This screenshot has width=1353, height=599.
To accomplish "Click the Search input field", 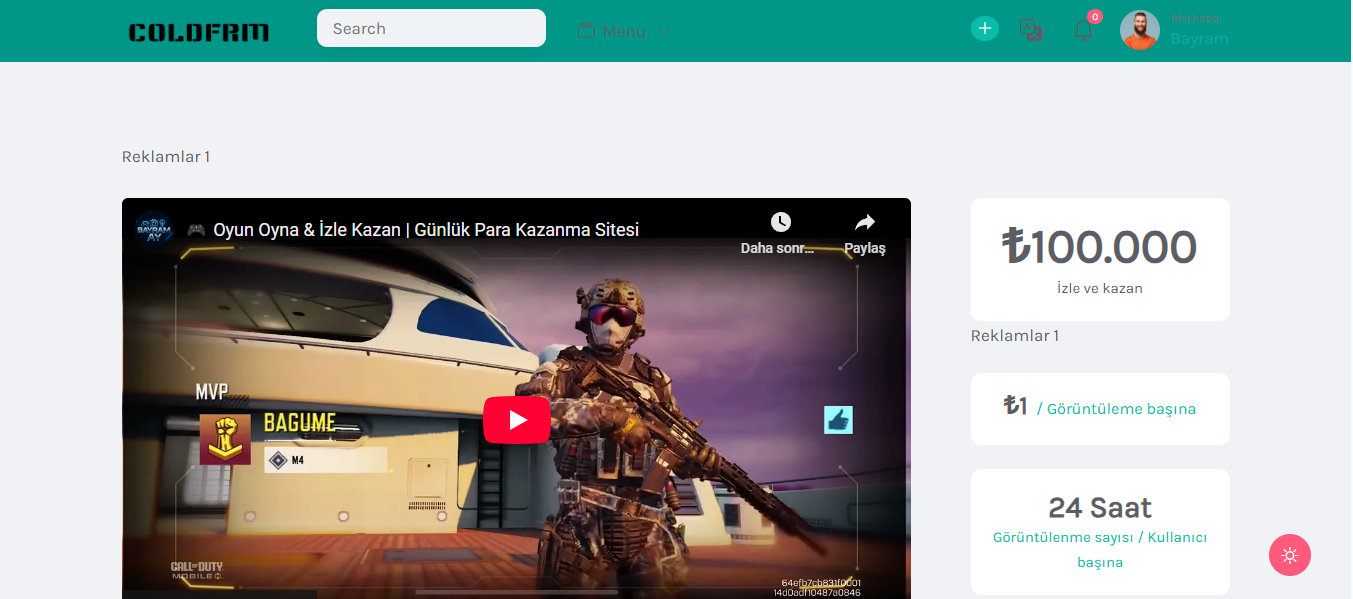I will (x=431, y=28).
